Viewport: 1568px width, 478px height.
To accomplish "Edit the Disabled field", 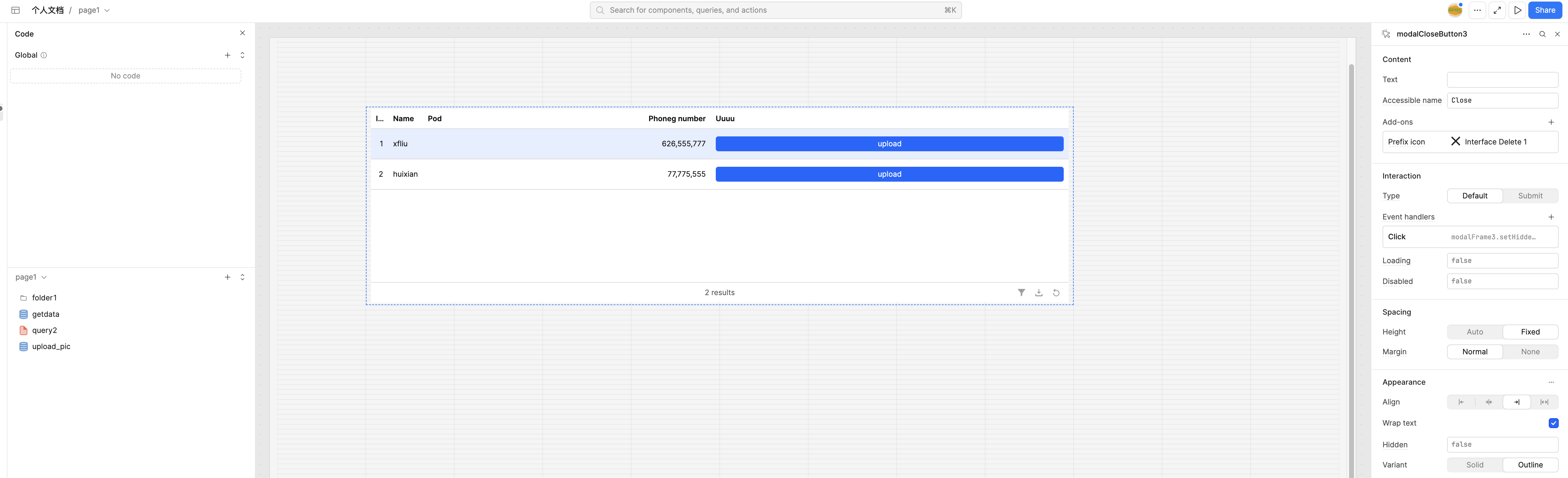I will point(1502,281).
